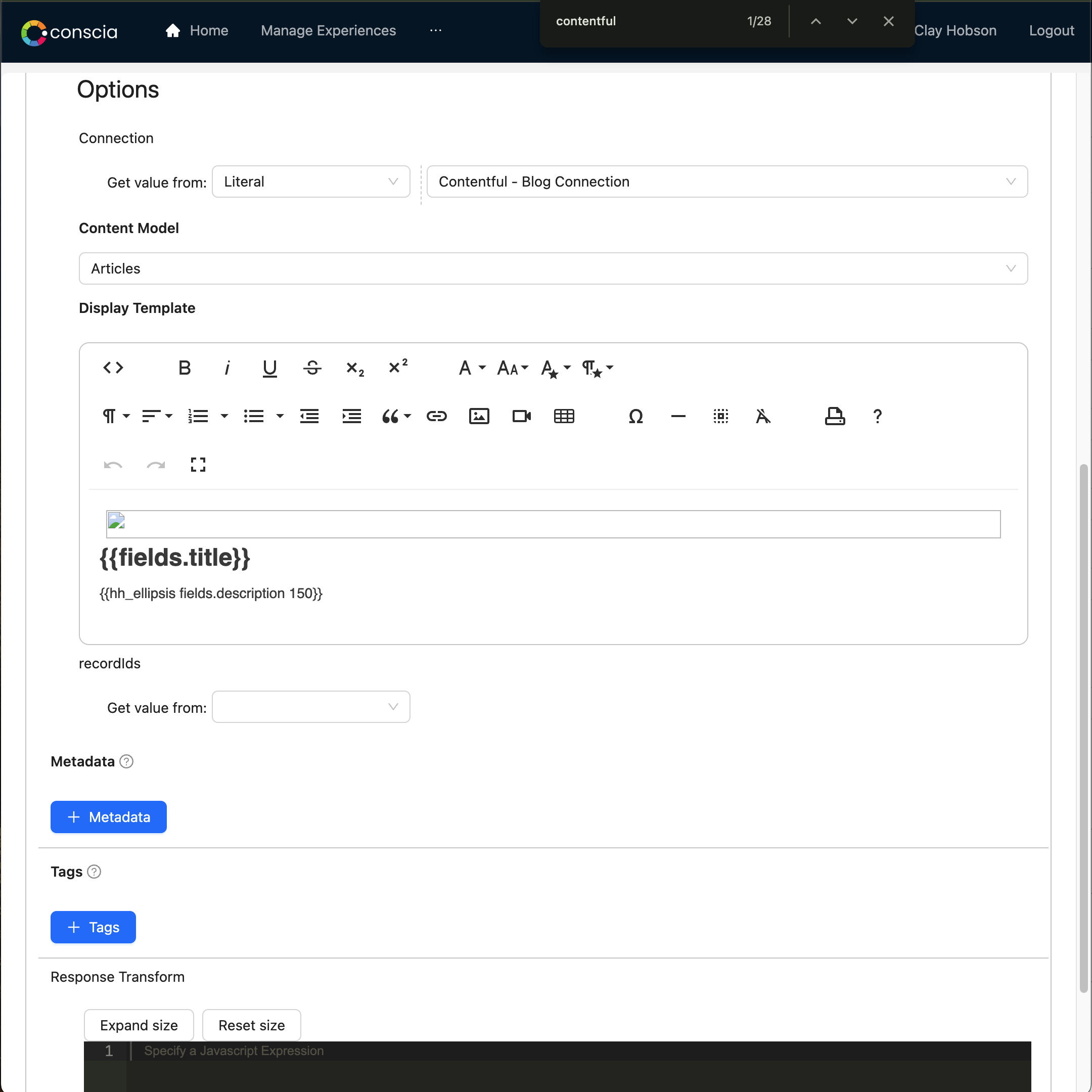Image resolution: width=1092 pixels, height=1092 pixels.
Task: Redo last editor change
Action: click(x=155, y=465)
